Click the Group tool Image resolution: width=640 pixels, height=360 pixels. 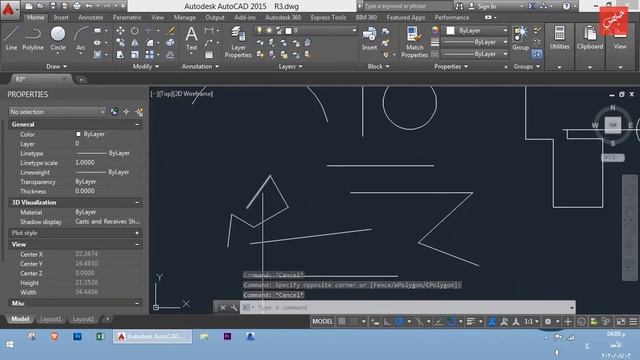tap(520, 38)
